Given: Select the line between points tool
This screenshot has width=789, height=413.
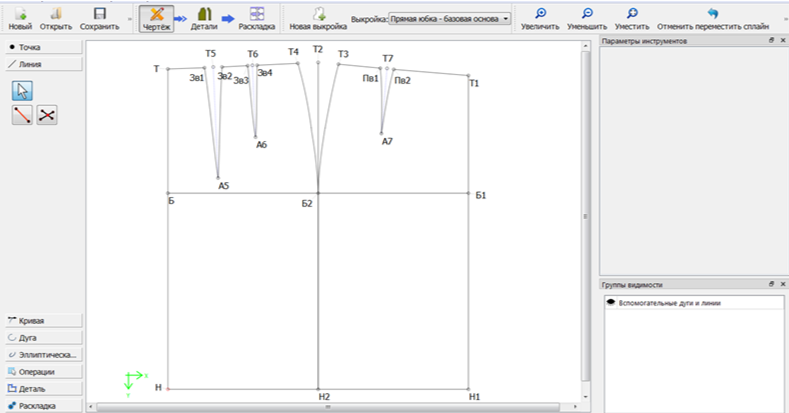Looking at the screenshot, I should point(22,115).
